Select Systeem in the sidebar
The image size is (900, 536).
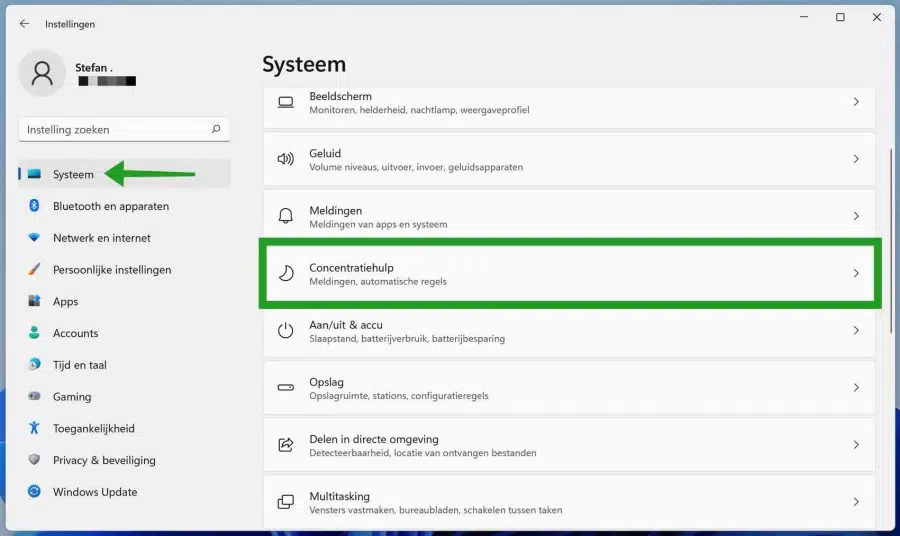[124, 174]
